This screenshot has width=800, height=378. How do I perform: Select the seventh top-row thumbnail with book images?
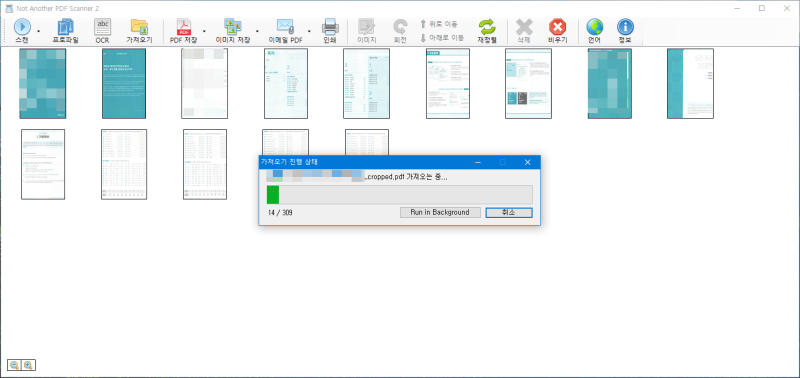point(528,84)
